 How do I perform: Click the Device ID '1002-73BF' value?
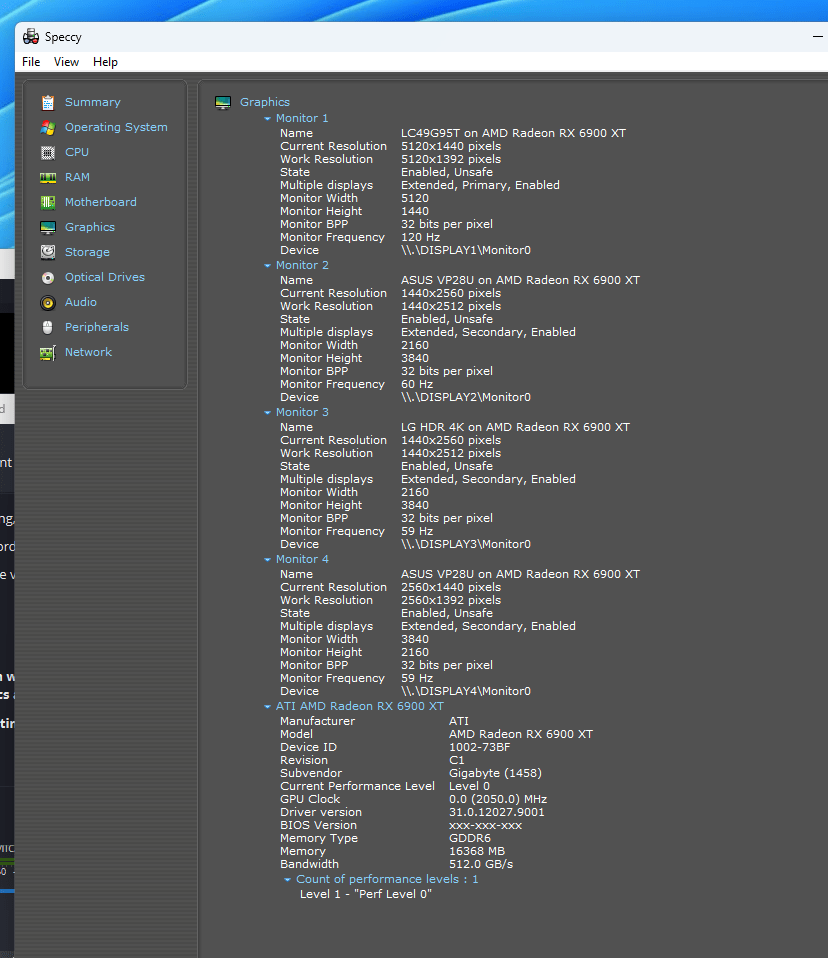point(479,747)
